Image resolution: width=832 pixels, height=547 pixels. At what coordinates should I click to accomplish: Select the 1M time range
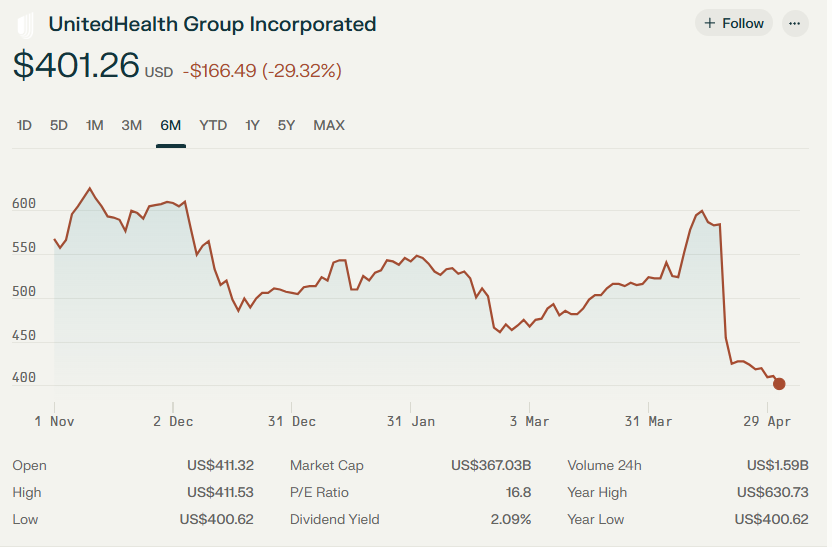(x=94, y=125)
